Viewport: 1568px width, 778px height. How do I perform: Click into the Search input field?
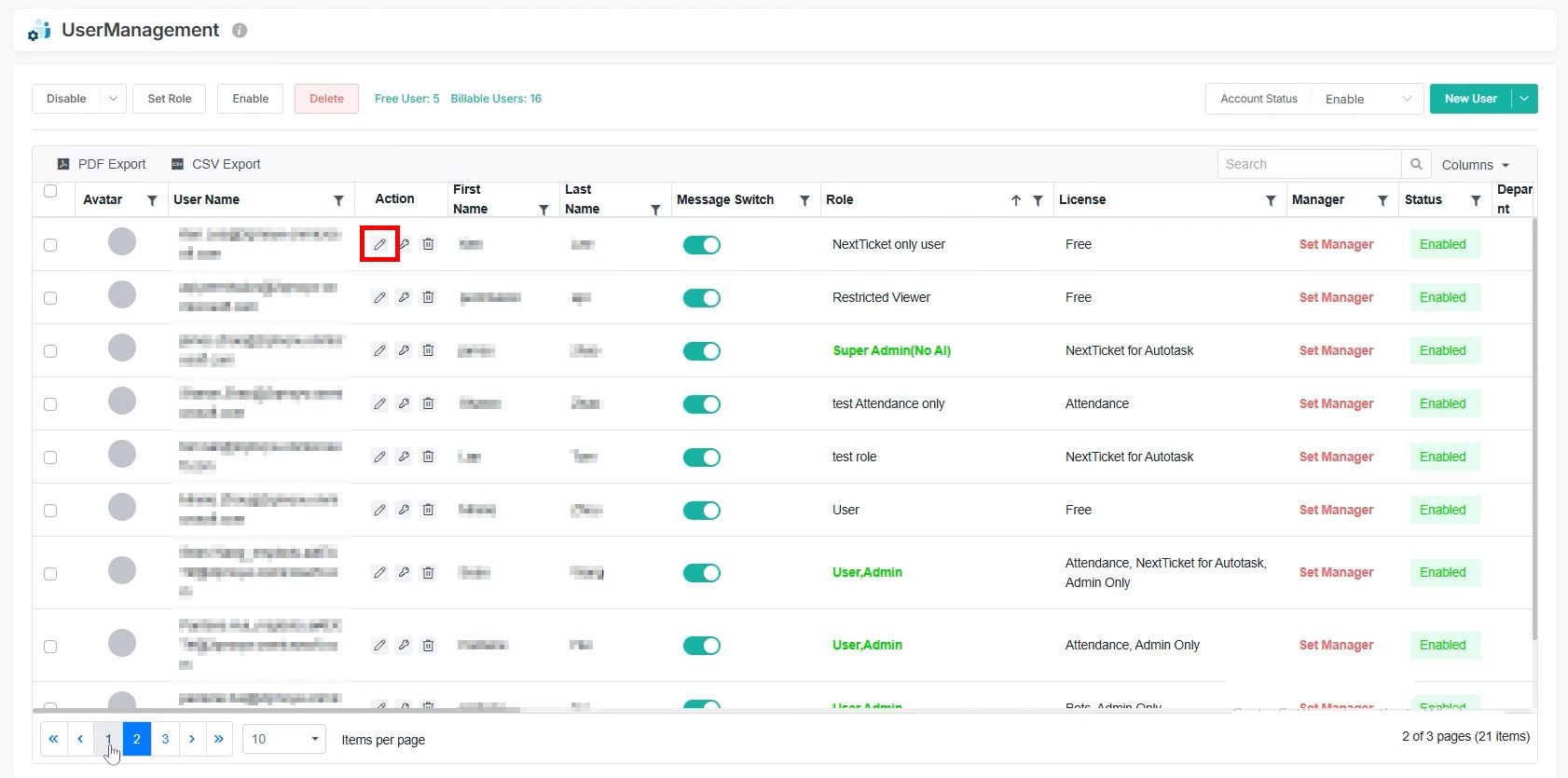(1309, 164)
